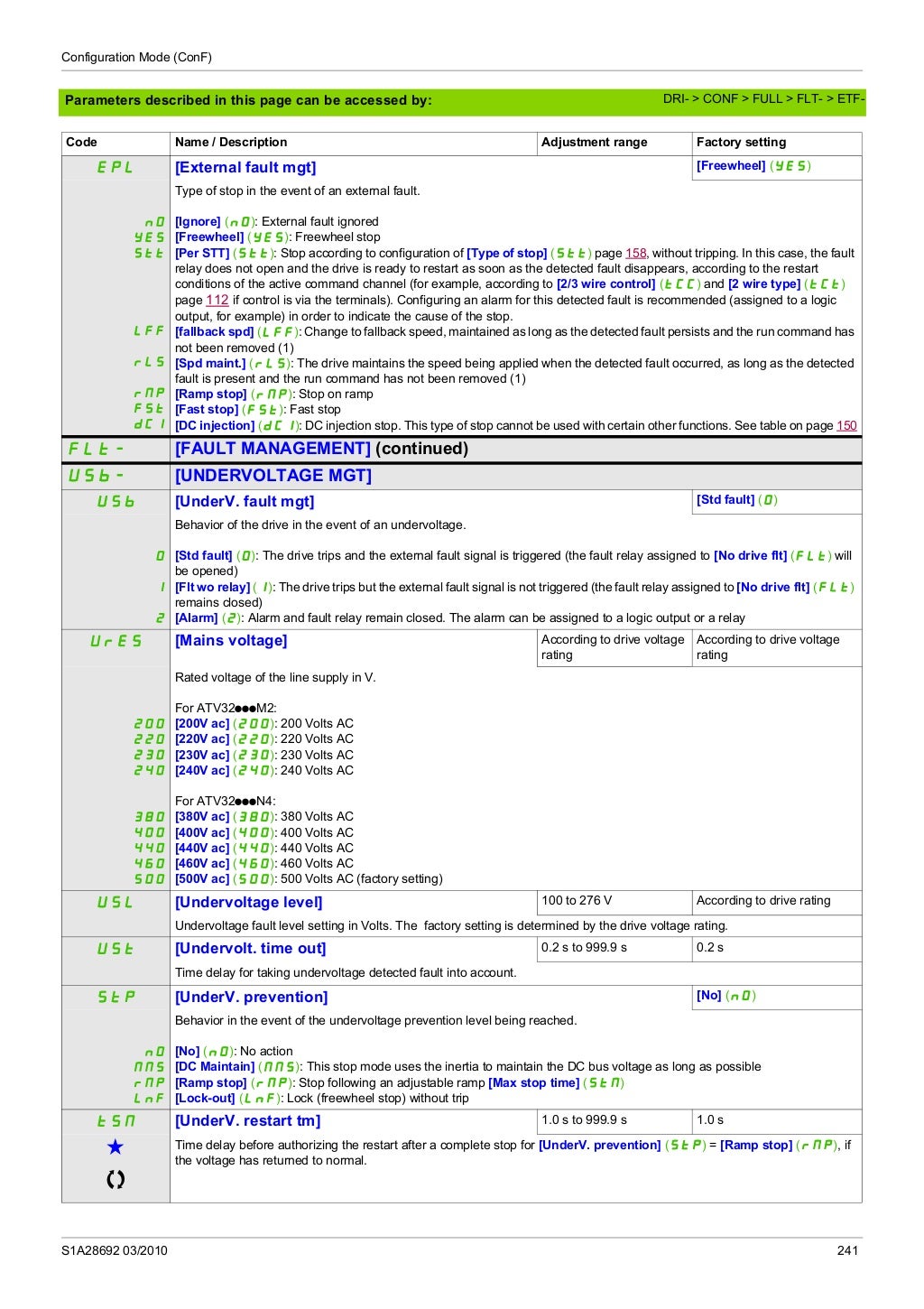The image size is (924, 1309).
Task: Click the '100 to 276 V' adjustment range
Action: 576,900
